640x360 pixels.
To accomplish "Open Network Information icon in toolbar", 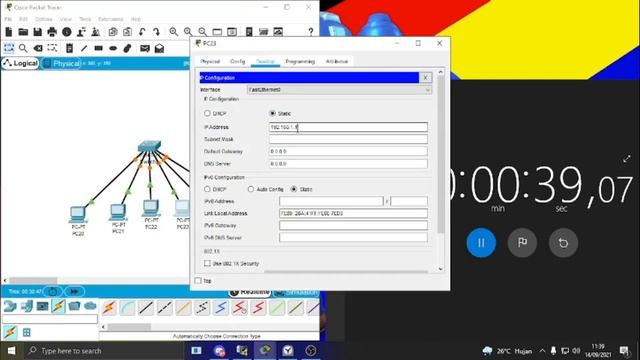I will point(67,32).
